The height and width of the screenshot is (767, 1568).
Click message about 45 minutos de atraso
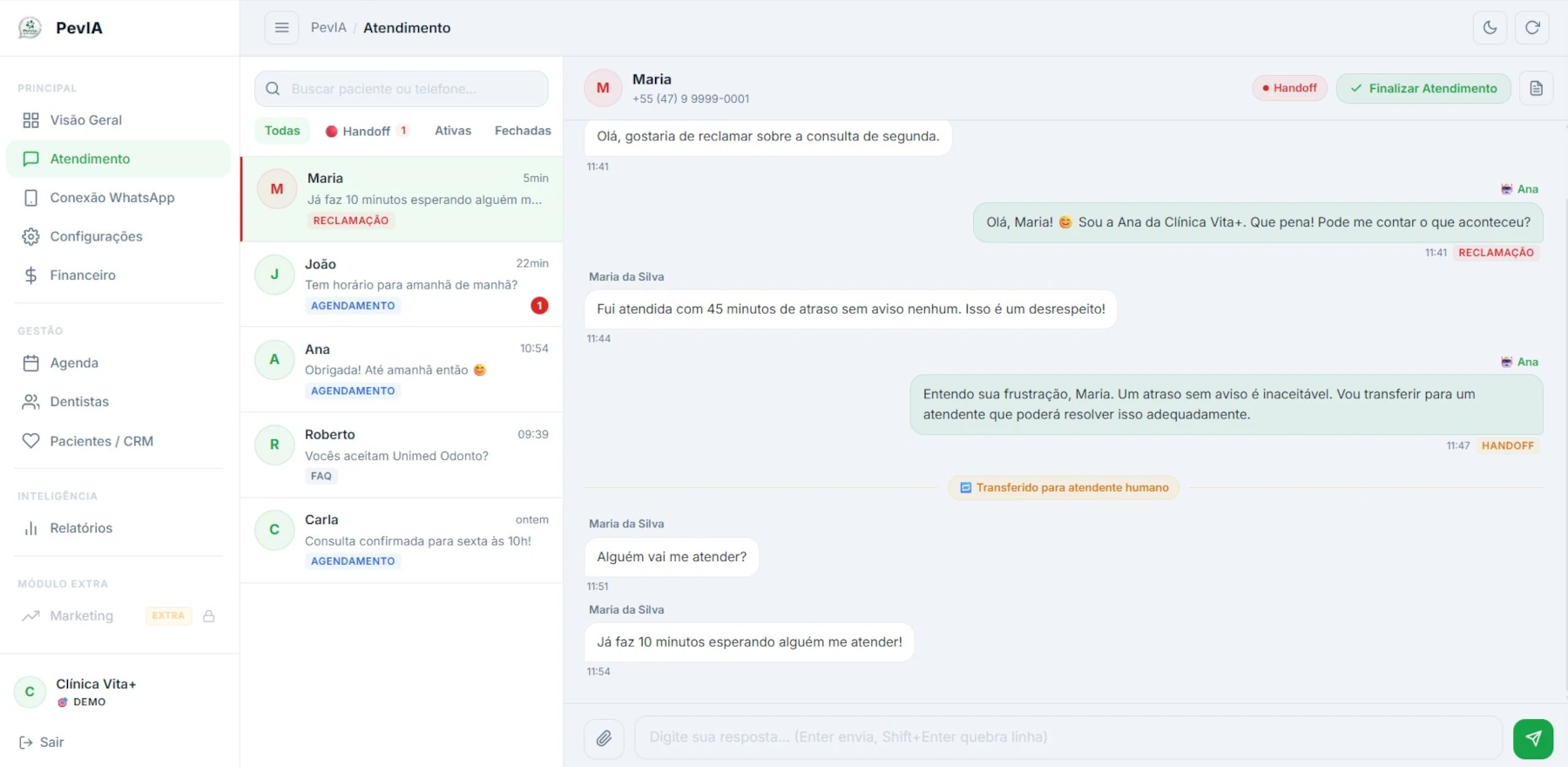tap(851, 309)
